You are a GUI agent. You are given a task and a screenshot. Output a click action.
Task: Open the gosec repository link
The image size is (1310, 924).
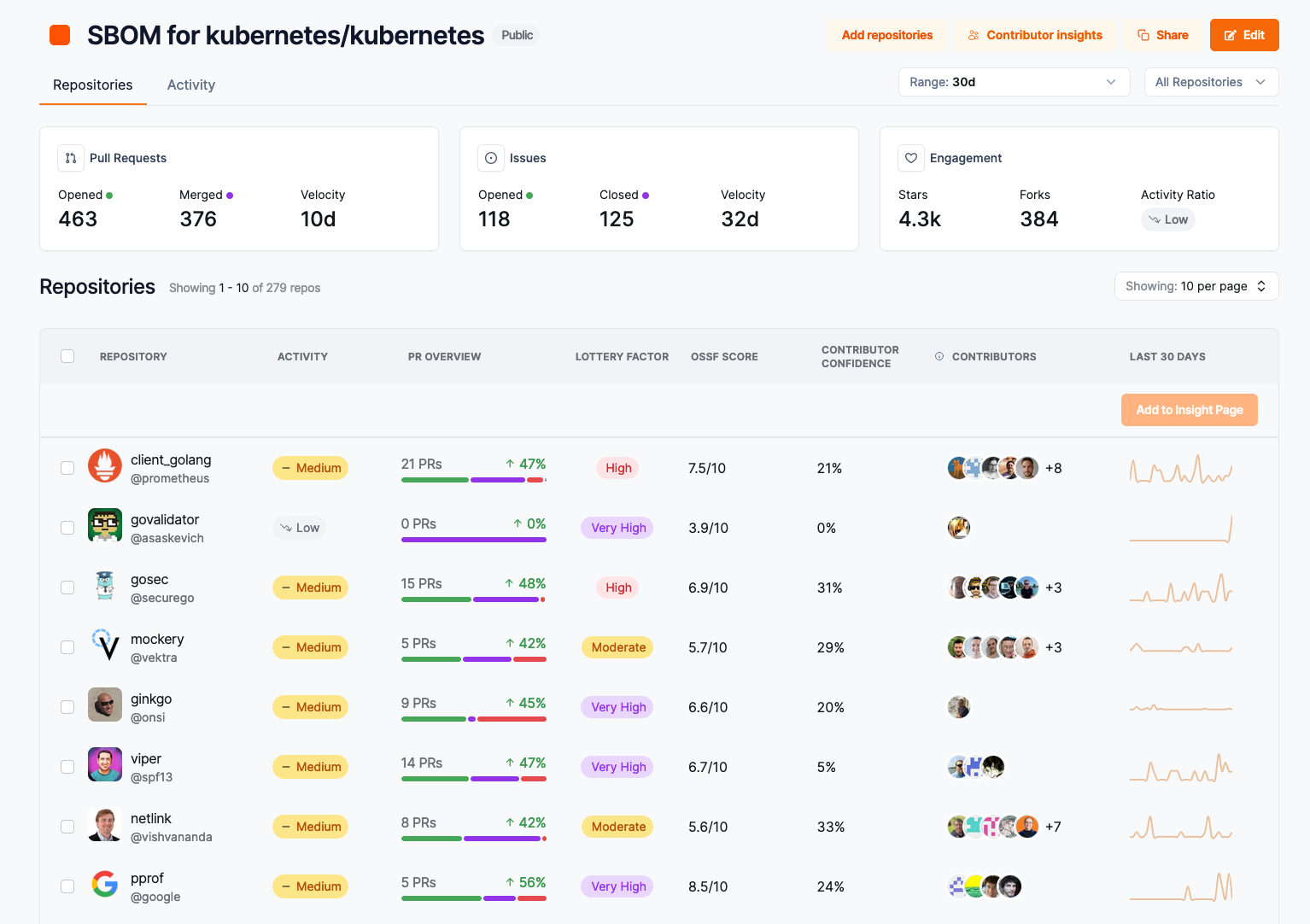[x=149, y=579]
